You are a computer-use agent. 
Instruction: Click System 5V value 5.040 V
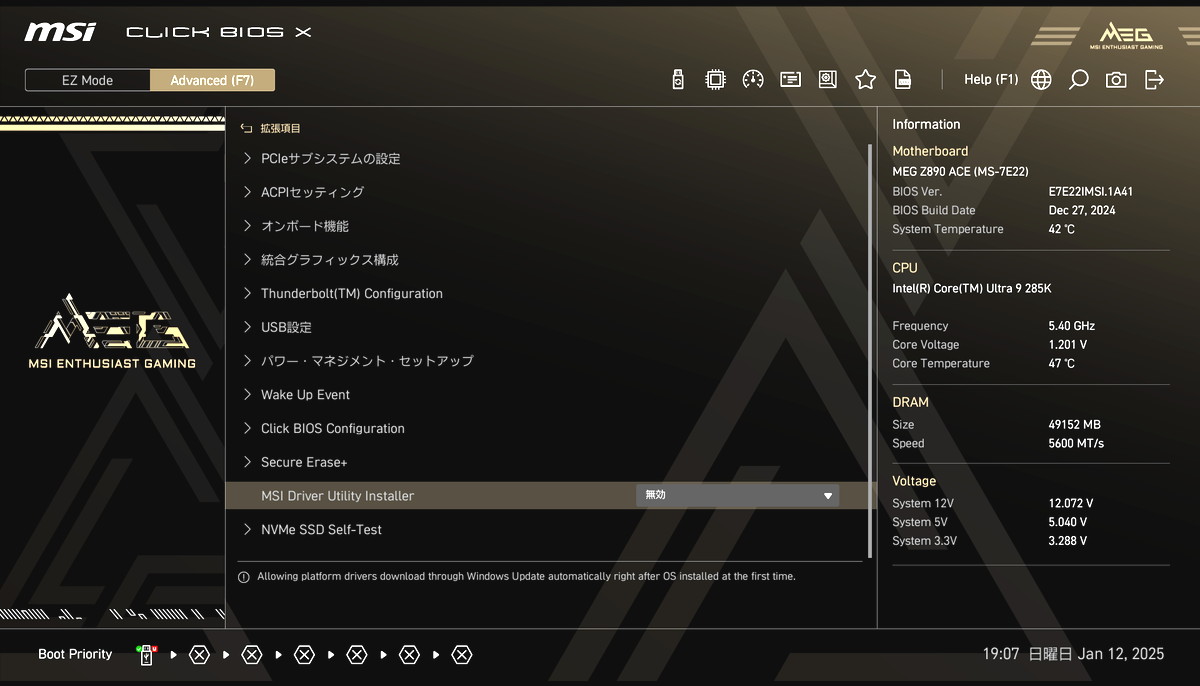click(1067, 522)
